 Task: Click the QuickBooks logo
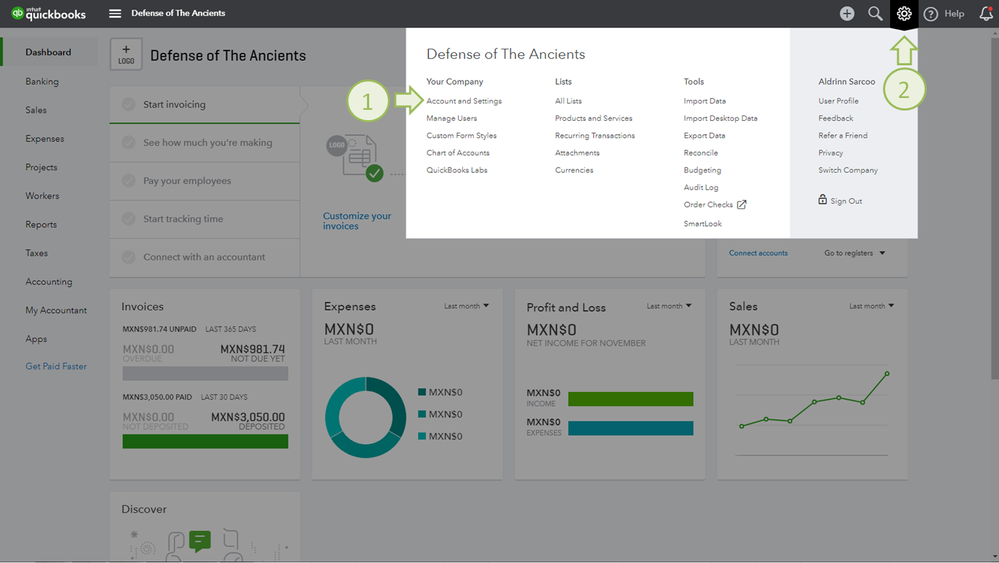tap(48, 13)
